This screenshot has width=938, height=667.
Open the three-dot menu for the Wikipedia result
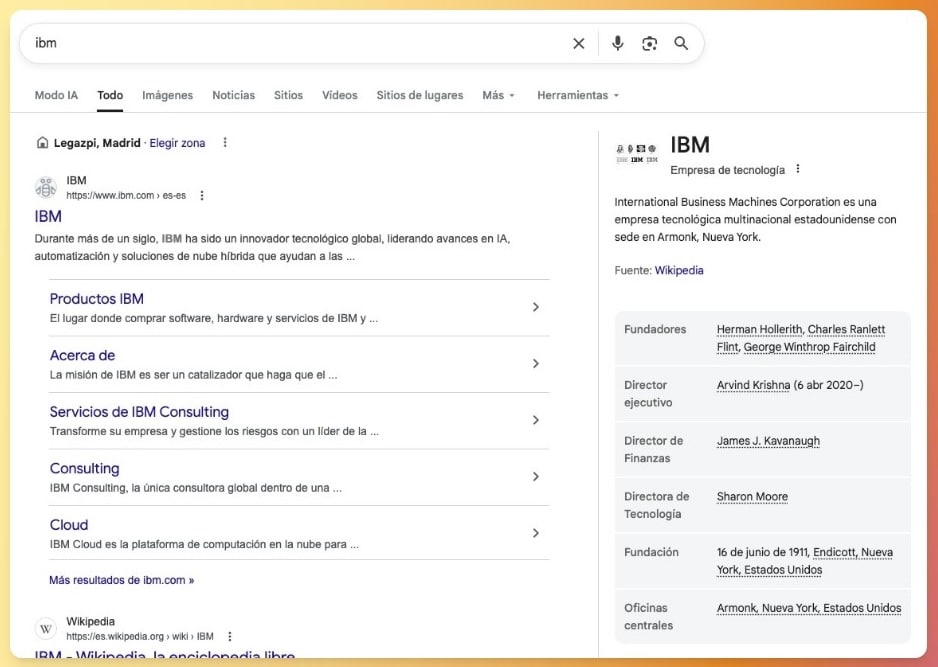[x=230, y=636]
